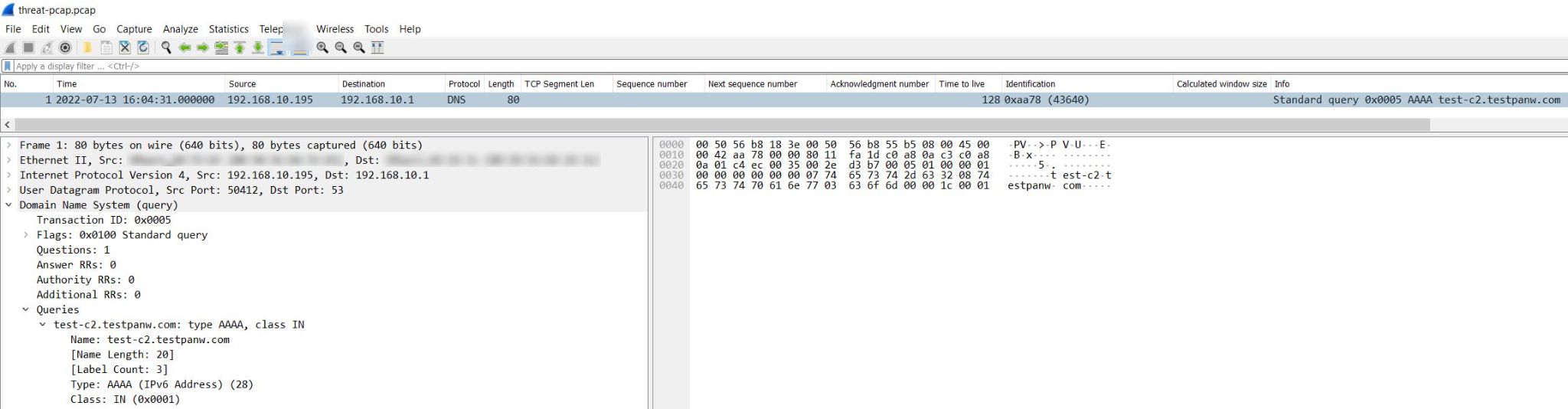Sort by the Protocol column header
Screen dimensions: 1568x409
click(465, 84)
